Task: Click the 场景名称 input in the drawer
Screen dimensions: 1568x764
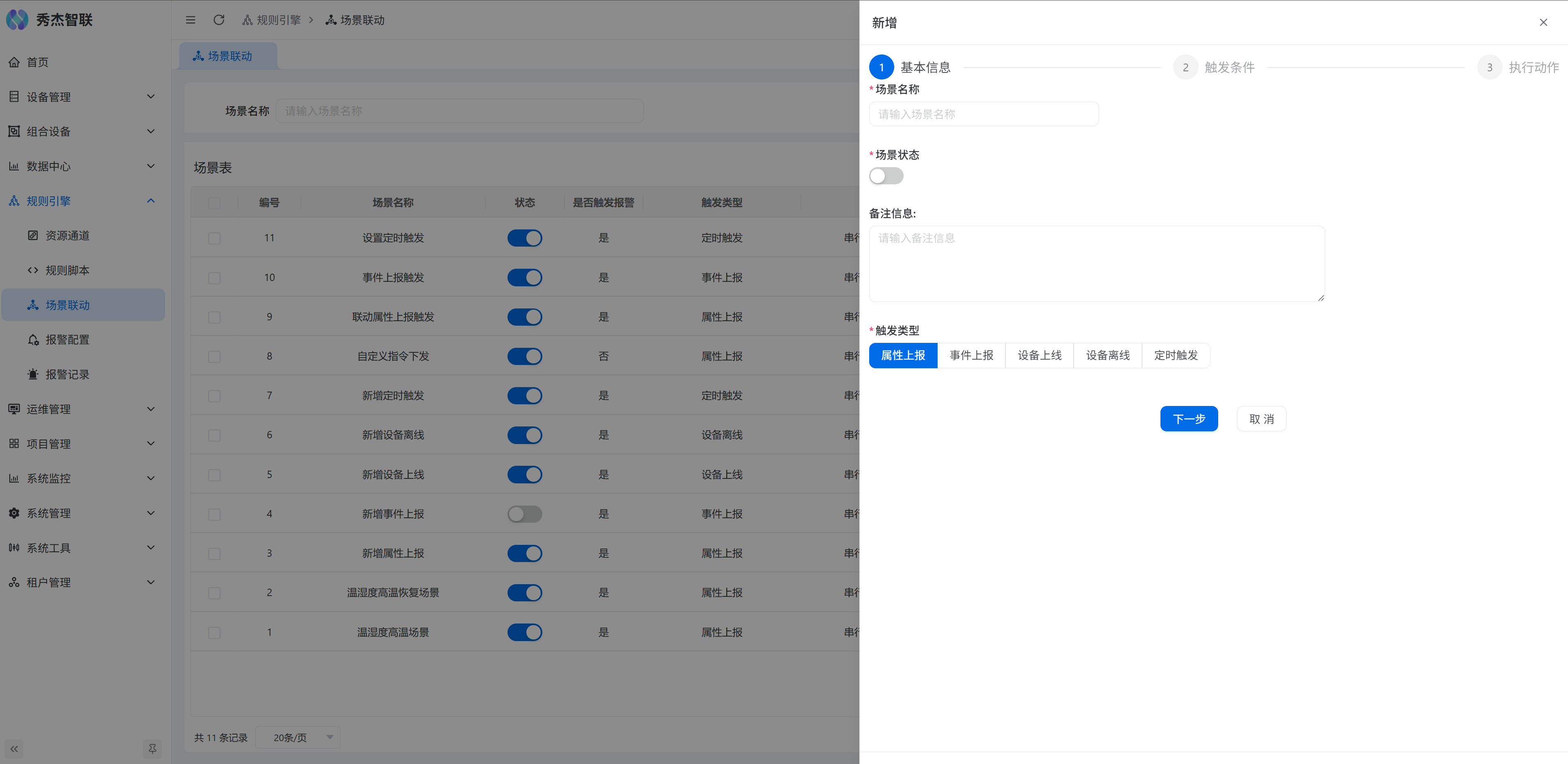Action: click(x=983, y=114)
